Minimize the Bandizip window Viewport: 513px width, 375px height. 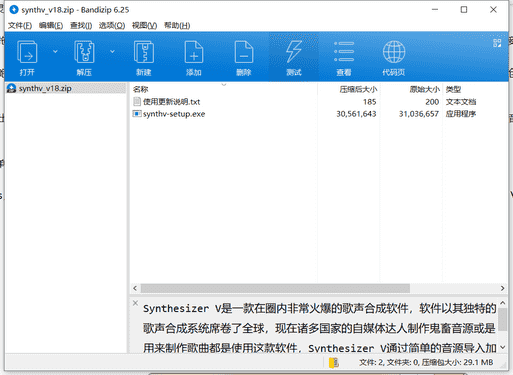tap(435, 10)
